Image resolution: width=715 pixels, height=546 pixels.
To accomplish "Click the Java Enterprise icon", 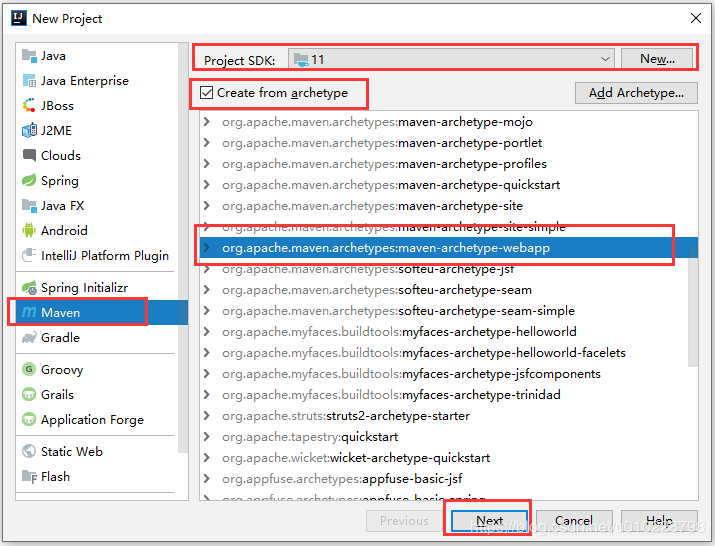I will [29, 81].
